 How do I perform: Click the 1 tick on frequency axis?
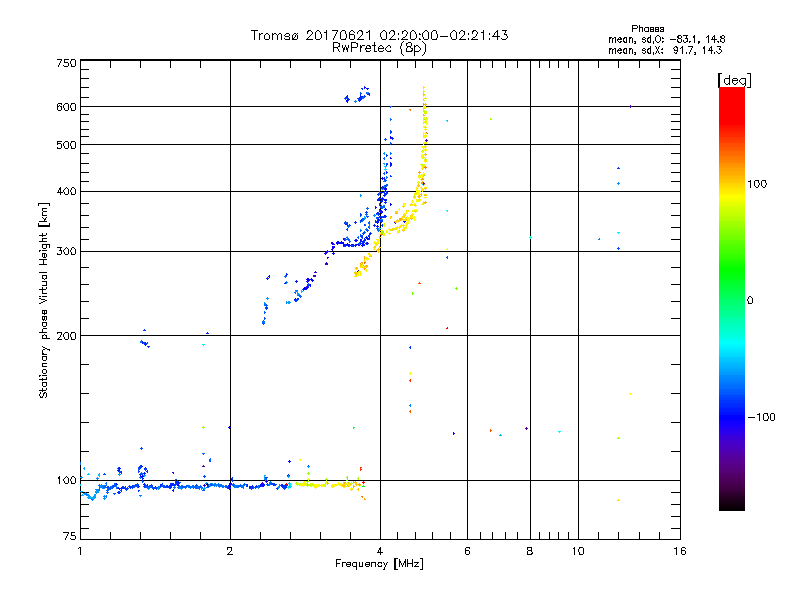(80, 552)
